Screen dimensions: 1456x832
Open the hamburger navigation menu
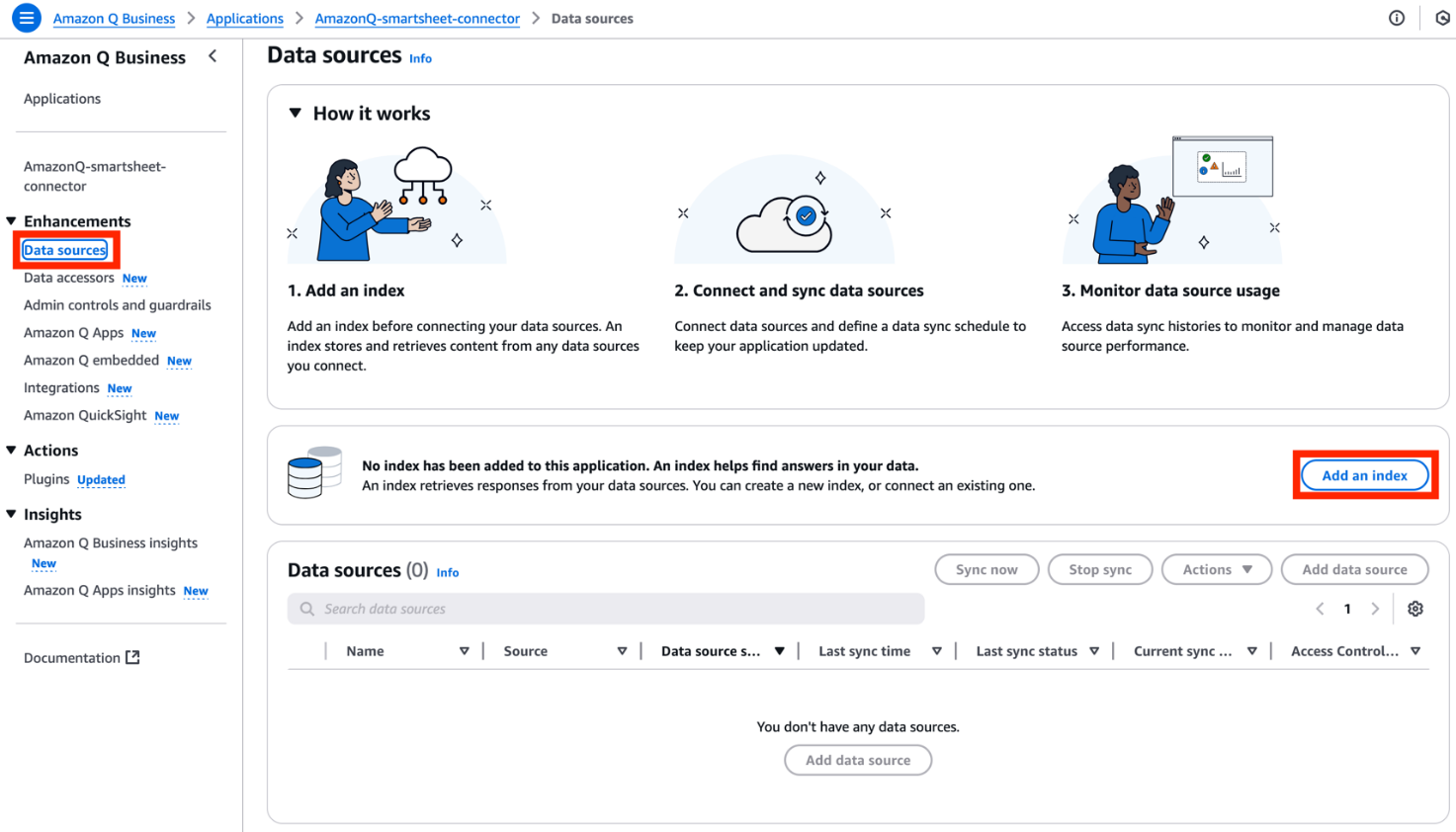click(x=27, y=18)
